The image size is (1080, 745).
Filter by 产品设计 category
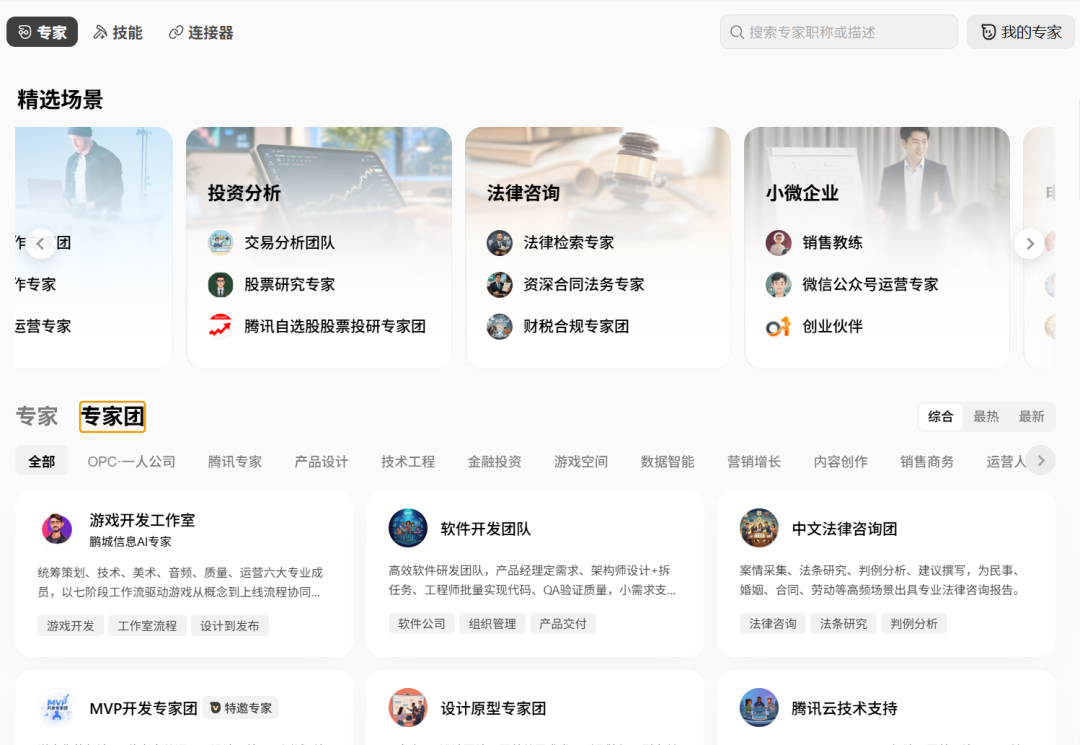click(x=322, y=461)
